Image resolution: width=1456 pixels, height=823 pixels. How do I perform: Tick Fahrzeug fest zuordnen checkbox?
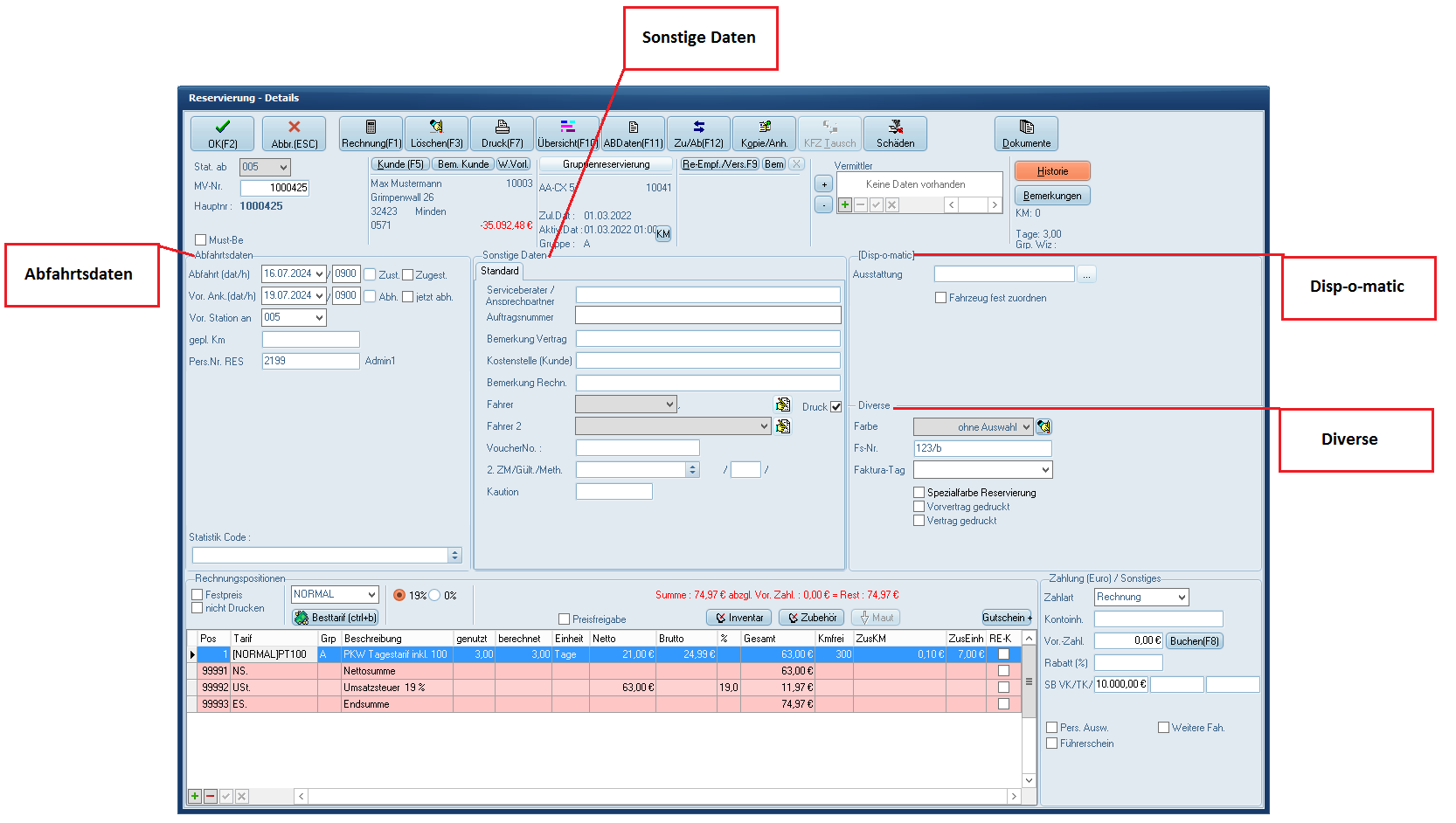[941, 298]
